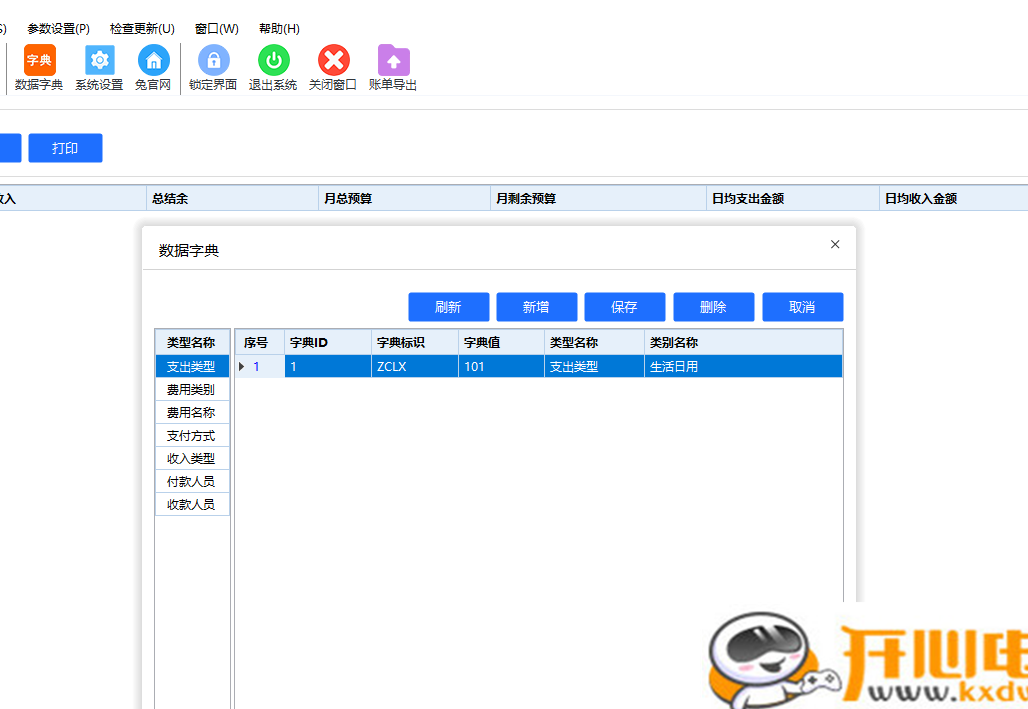1028x709 pixels.
Task: Expand the row via its arrow marker
Action: 242,366
